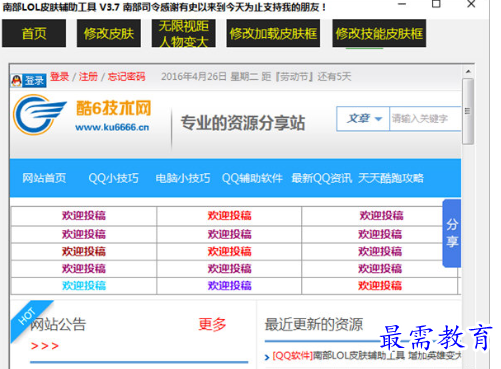Open the 首页 tab
Image resolution: width=501 pixels, height=369 pixels.
[x=34, y=33]
